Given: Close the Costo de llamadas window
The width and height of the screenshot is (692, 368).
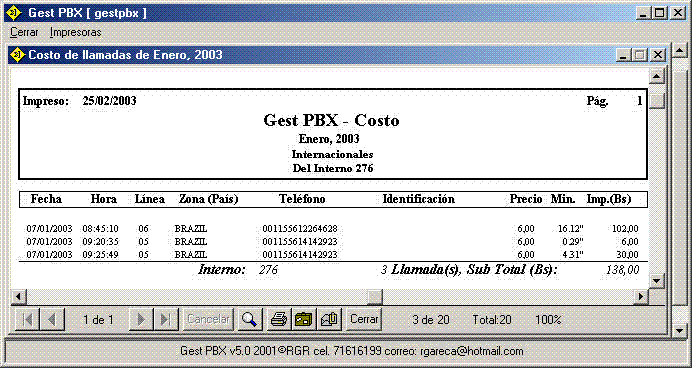Looking at the screenshot, I should pyautogui.click(x=657, y=55).
